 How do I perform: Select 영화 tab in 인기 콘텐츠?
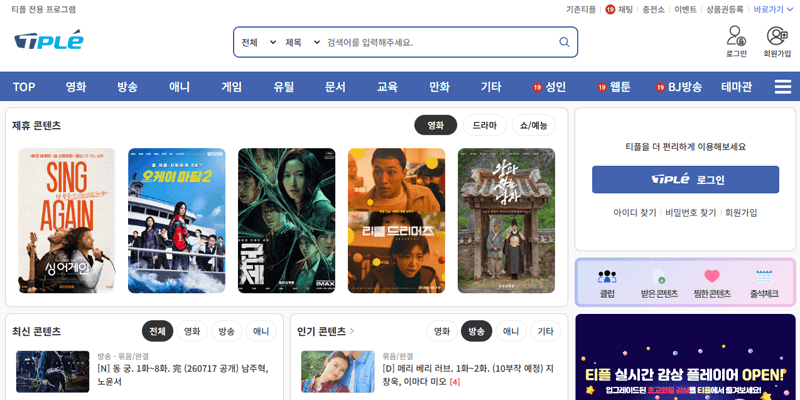point(442,331)
